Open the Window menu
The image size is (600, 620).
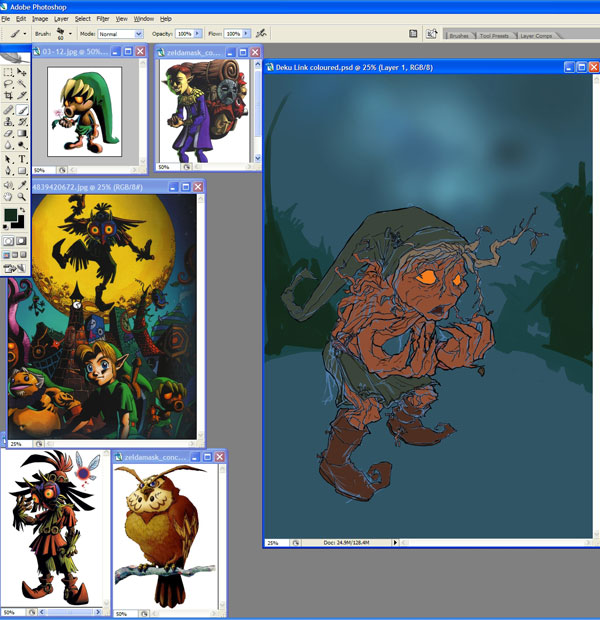(143, 19)
